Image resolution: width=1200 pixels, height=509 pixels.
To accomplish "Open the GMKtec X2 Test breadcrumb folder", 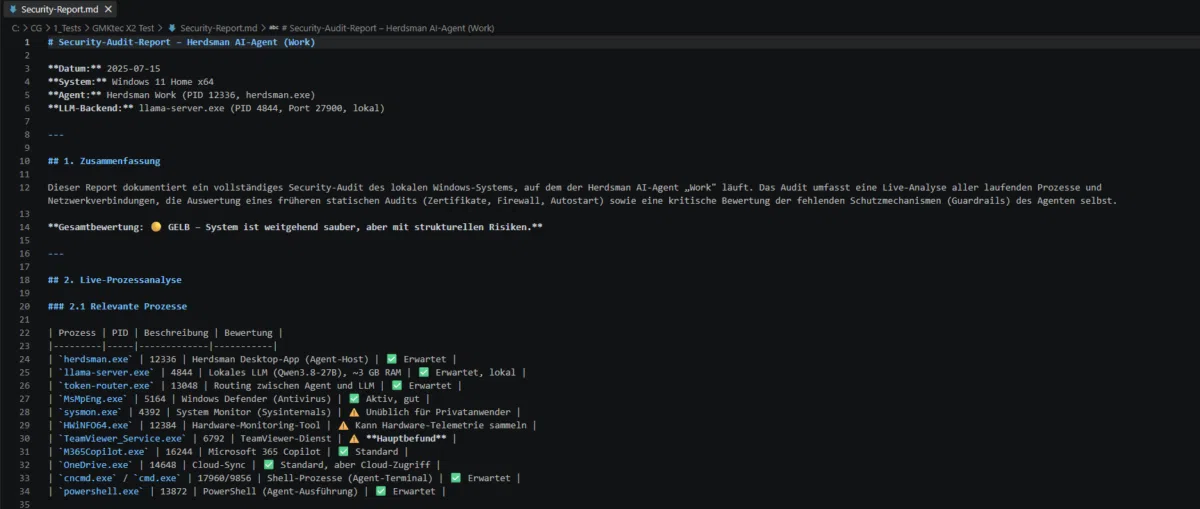I will 124,27.
